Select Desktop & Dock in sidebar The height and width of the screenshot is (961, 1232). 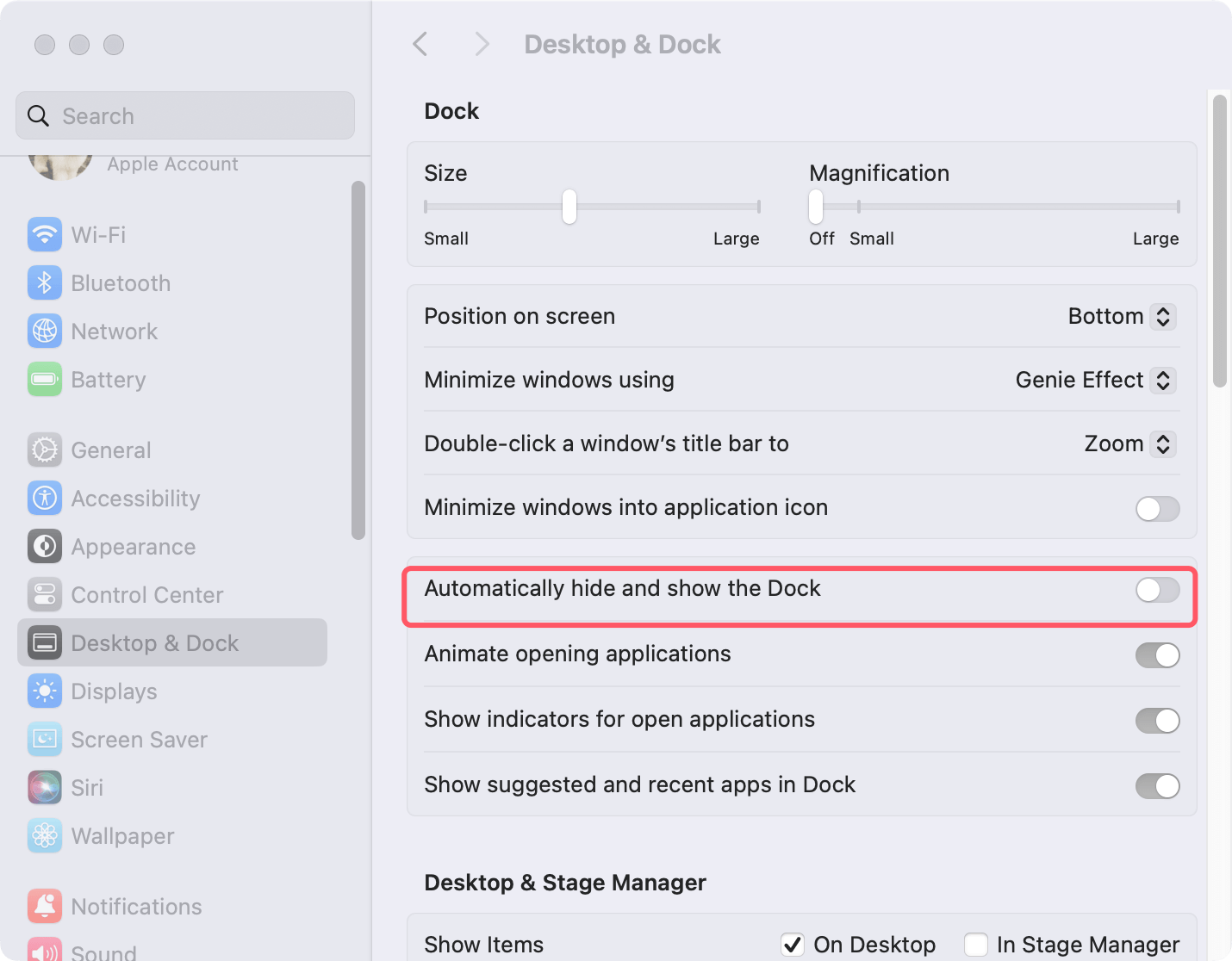point(155,642)
